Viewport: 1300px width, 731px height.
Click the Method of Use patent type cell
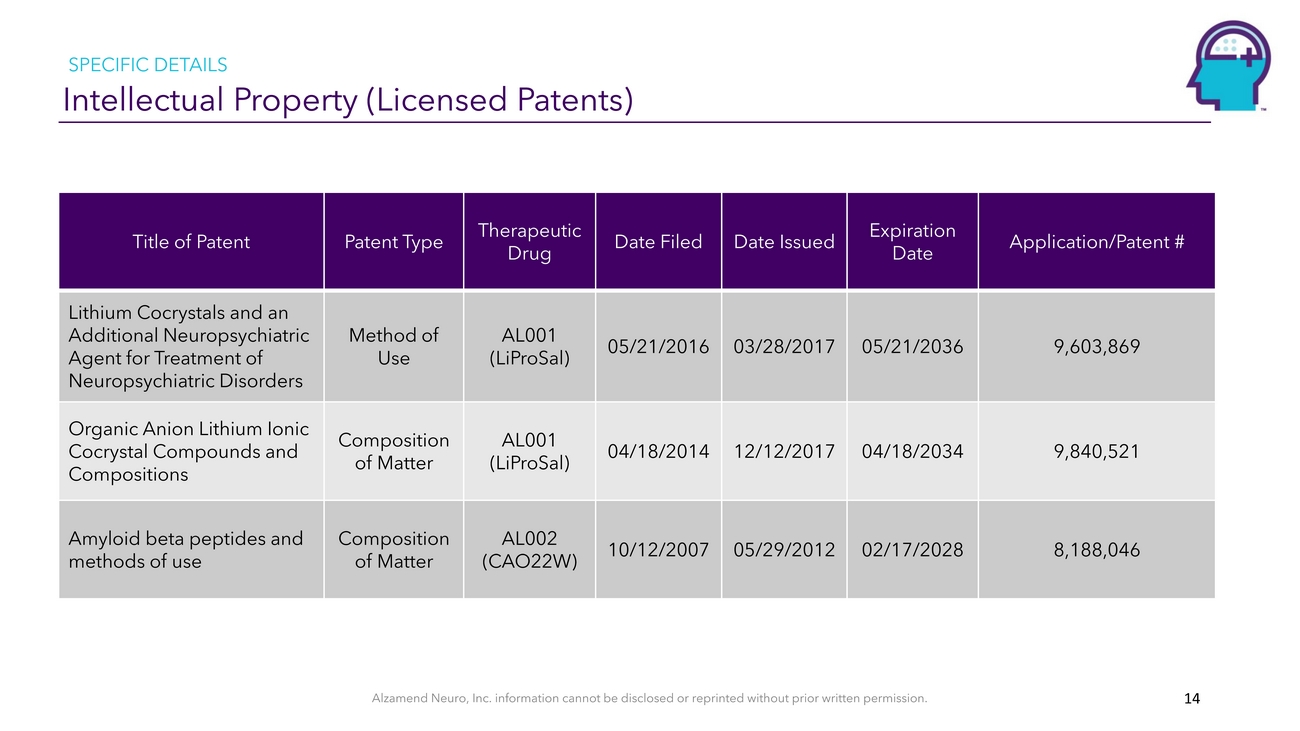pyautogui.click(x=393, y=347)
